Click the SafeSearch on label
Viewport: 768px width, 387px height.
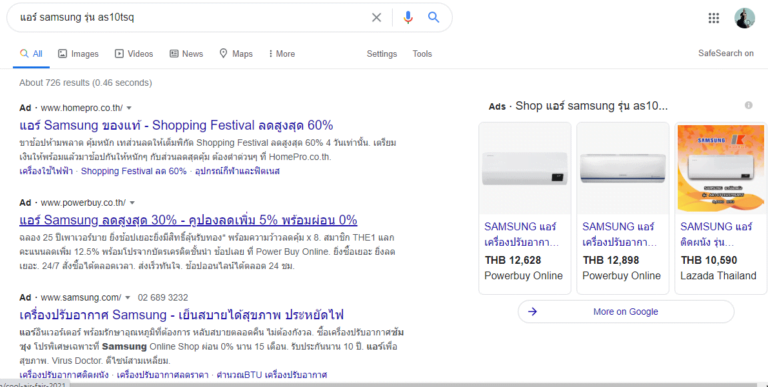[726, 53]
